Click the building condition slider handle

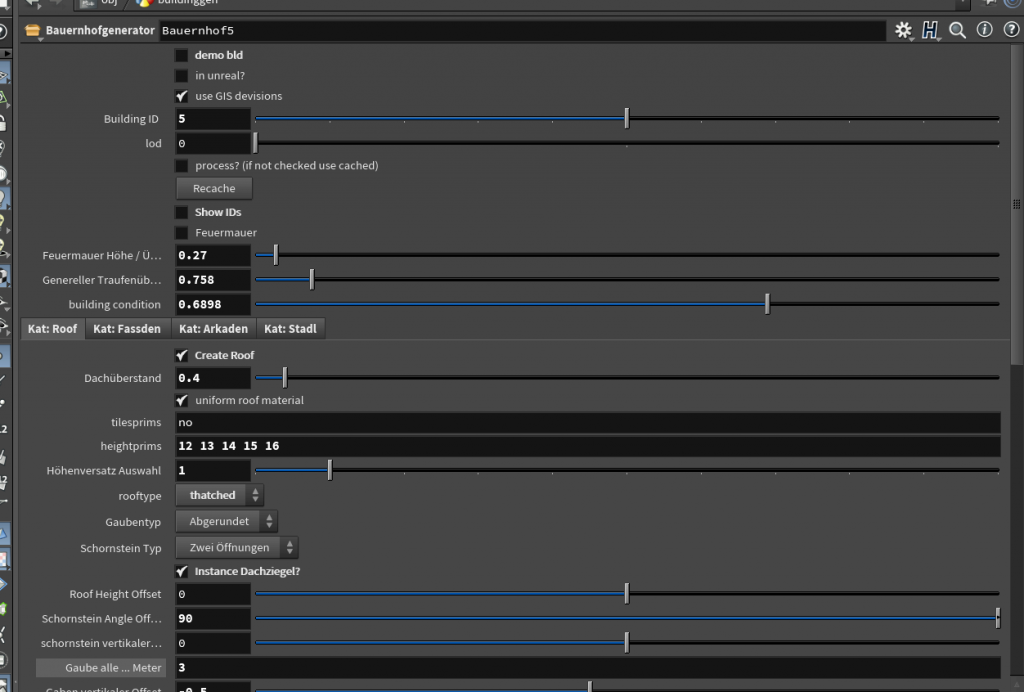click(767, 304)
